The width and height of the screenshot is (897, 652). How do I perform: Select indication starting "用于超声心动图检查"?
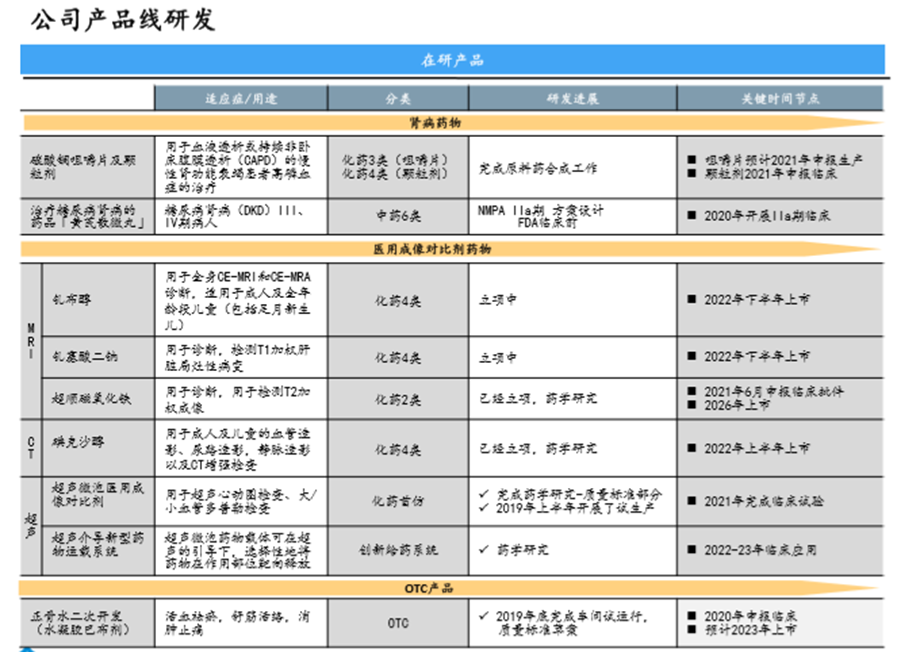[241, 501]
